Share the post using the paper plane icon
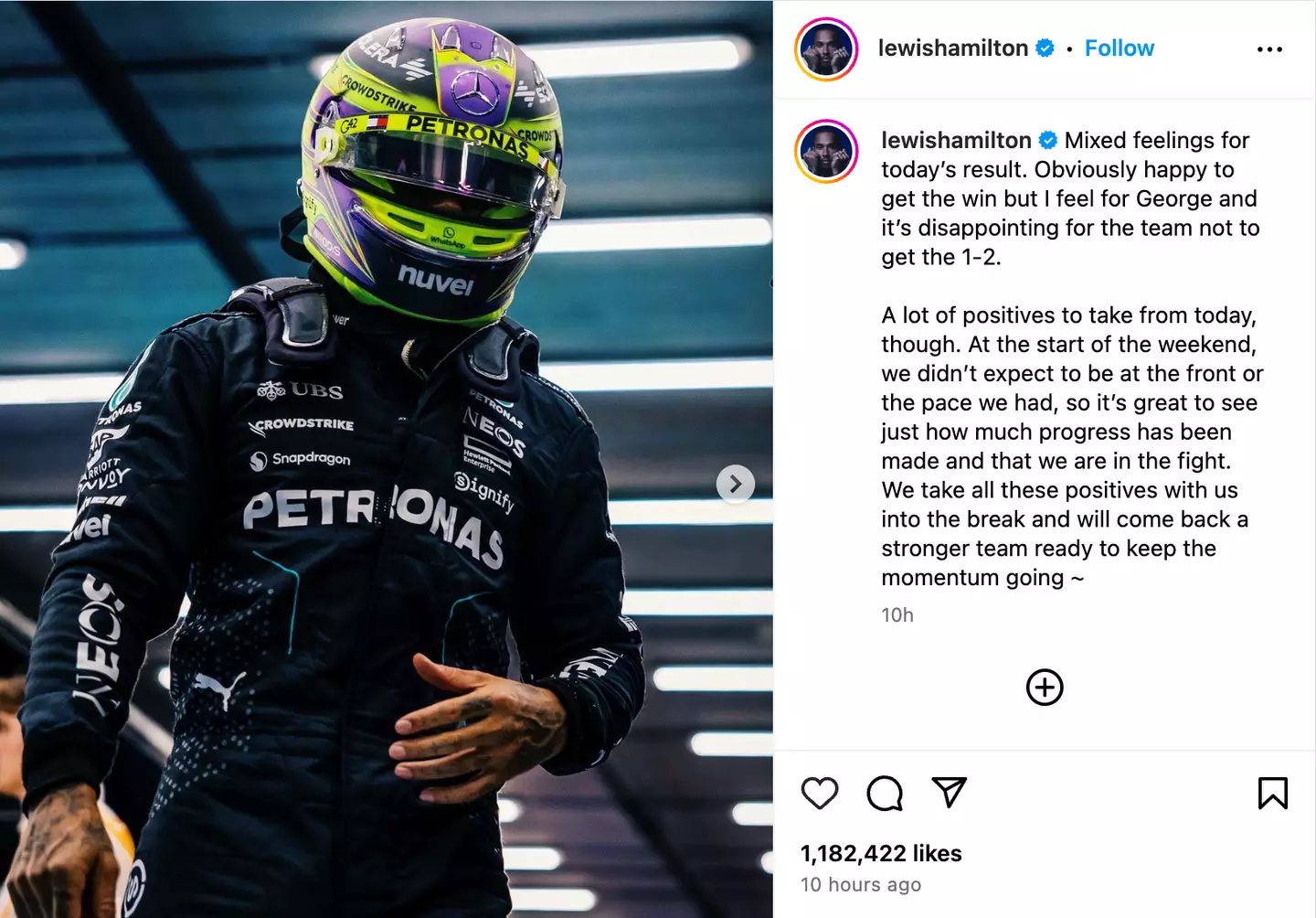 pos(949,792)
